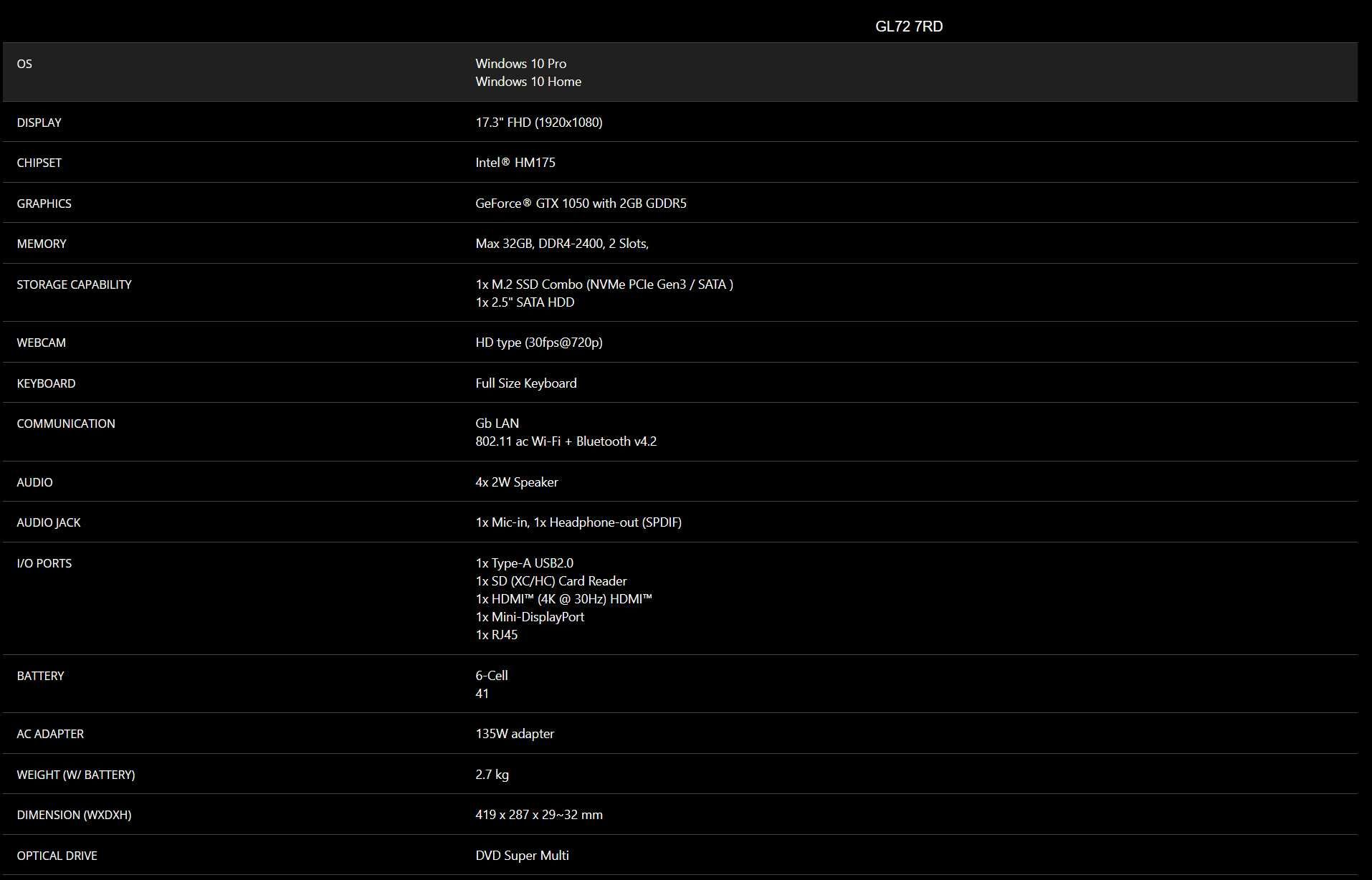Click the OPTICAL DRIVE row label
The image size is (1372, 880).
[57, 856]
